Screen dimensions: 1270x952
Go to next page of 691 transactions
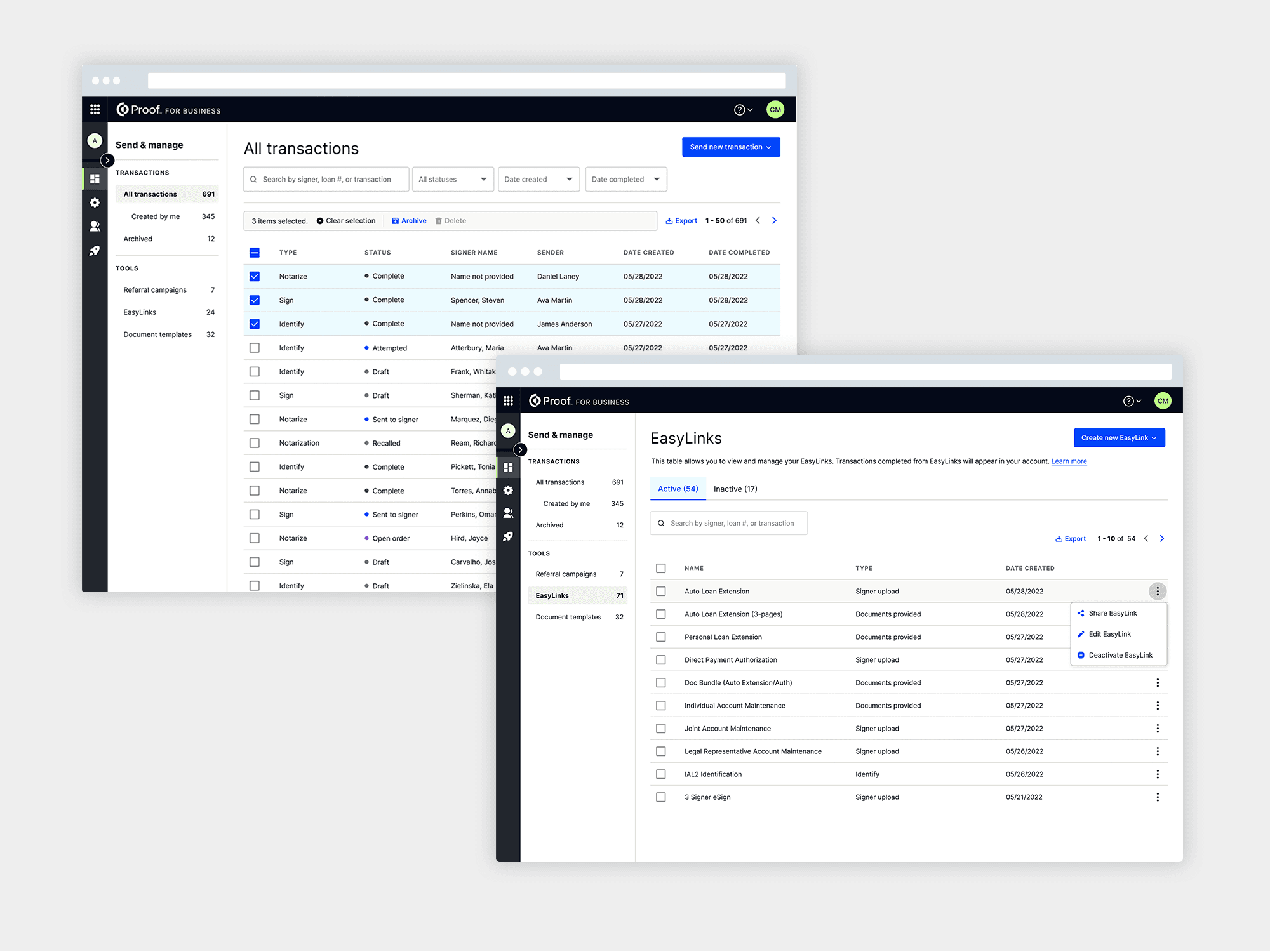774,221
